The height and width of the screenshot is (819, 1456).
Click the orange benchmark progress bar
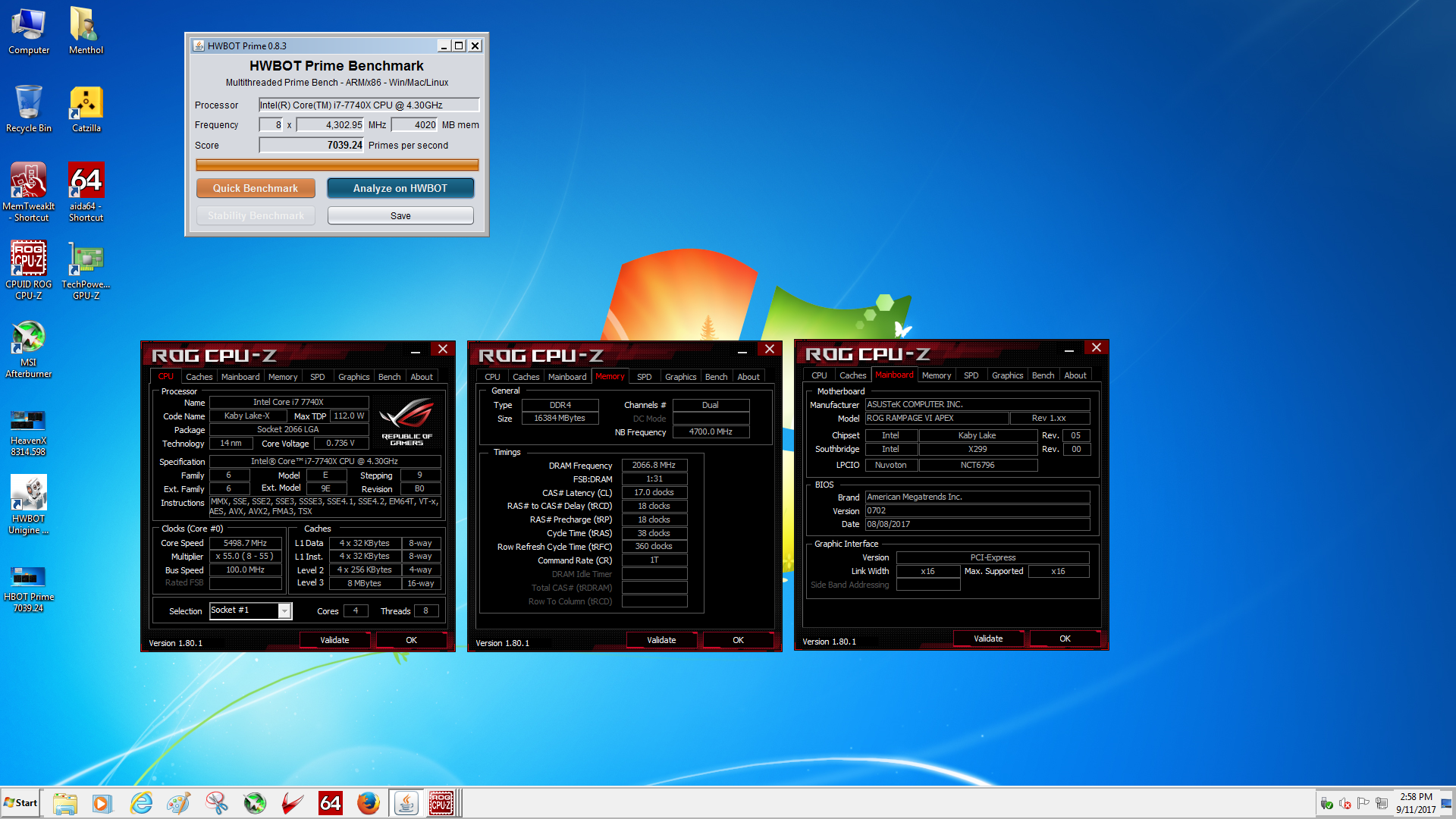click(337, 165)
